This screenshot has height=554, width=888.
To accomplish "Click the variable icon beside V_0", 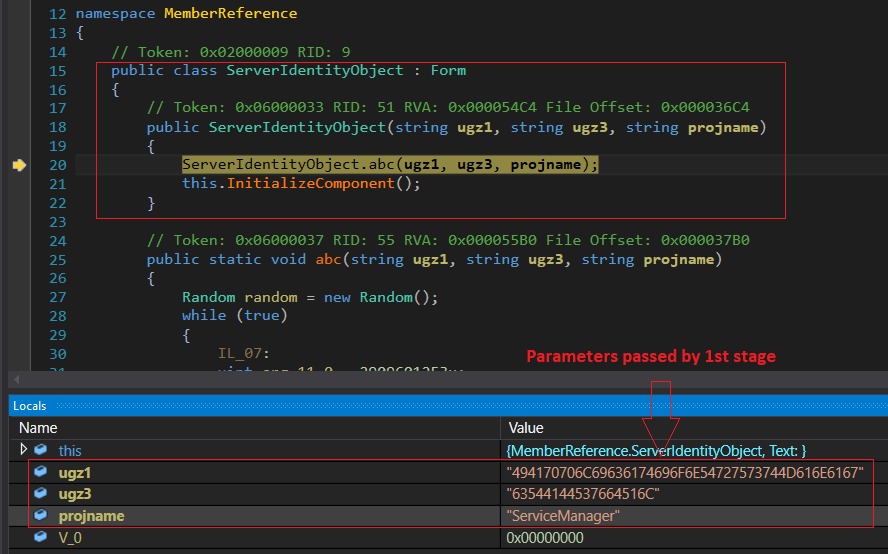I will point(40,536).
